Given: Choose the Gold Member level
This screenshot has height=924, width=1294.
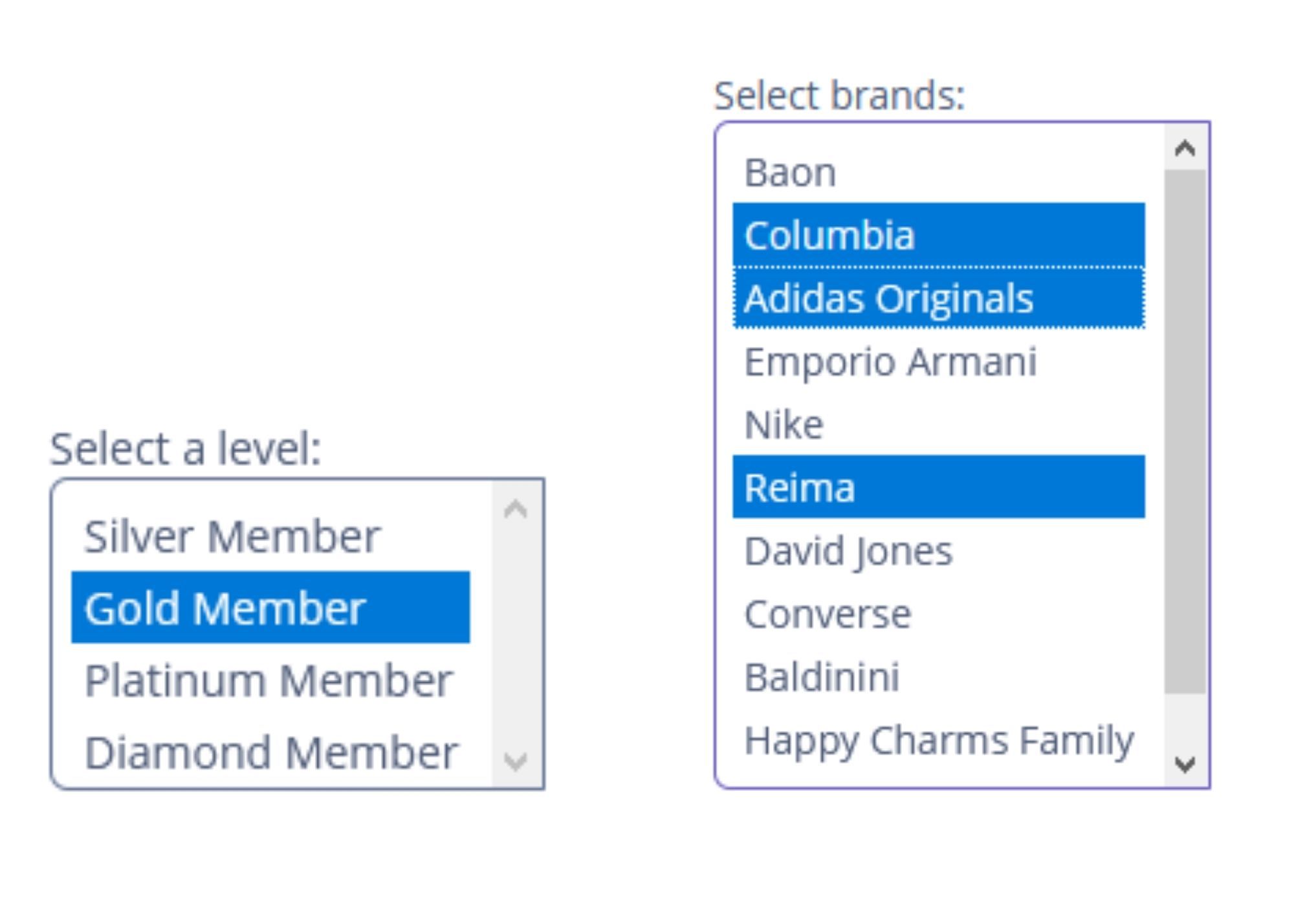Looking at the screenshot, I should click(270, 608).
